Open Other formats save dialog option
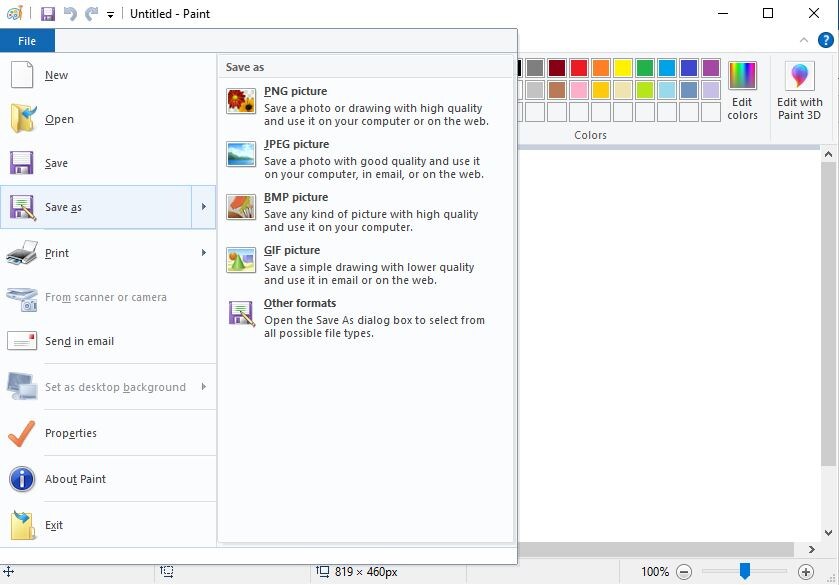The width and height of the screenshot is (839, 585). tap(365, 317)
